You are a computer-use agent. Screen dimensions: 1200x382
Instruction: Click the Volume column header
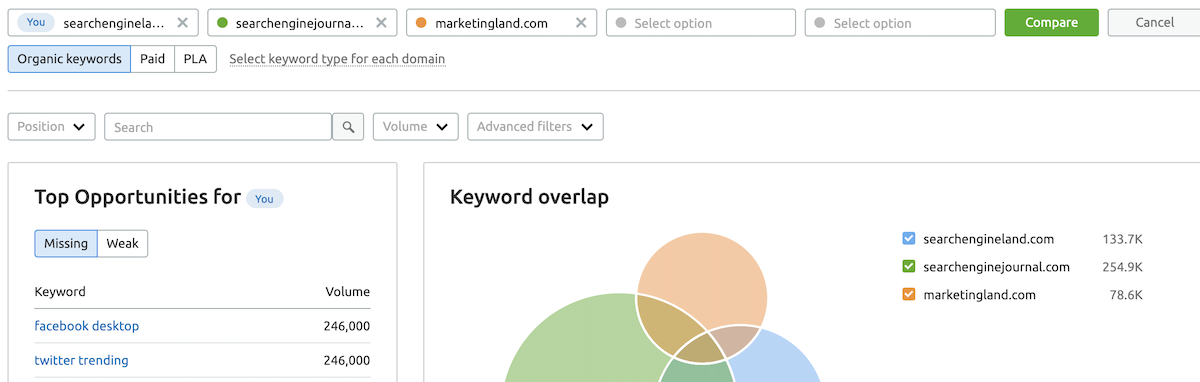[x=348, y=292]
